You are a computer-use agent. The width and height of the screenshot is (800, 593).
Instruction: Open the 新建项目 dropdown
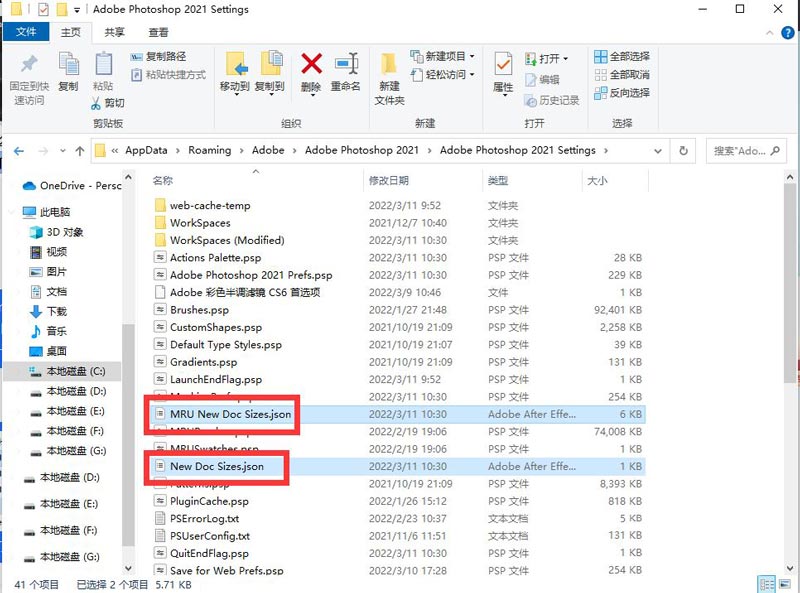pos(442,56)
